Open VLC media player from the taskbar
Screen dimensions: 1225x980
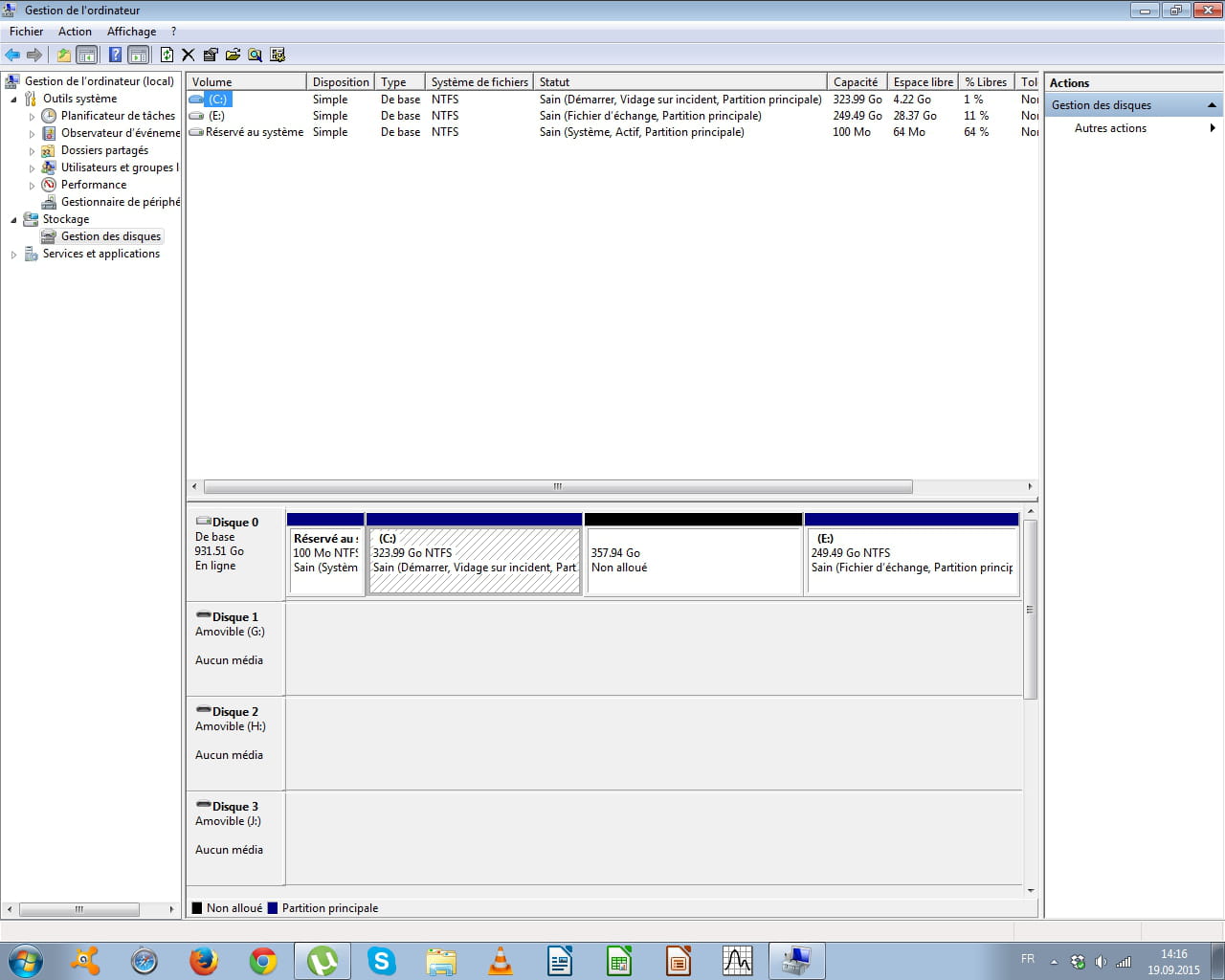501,961
